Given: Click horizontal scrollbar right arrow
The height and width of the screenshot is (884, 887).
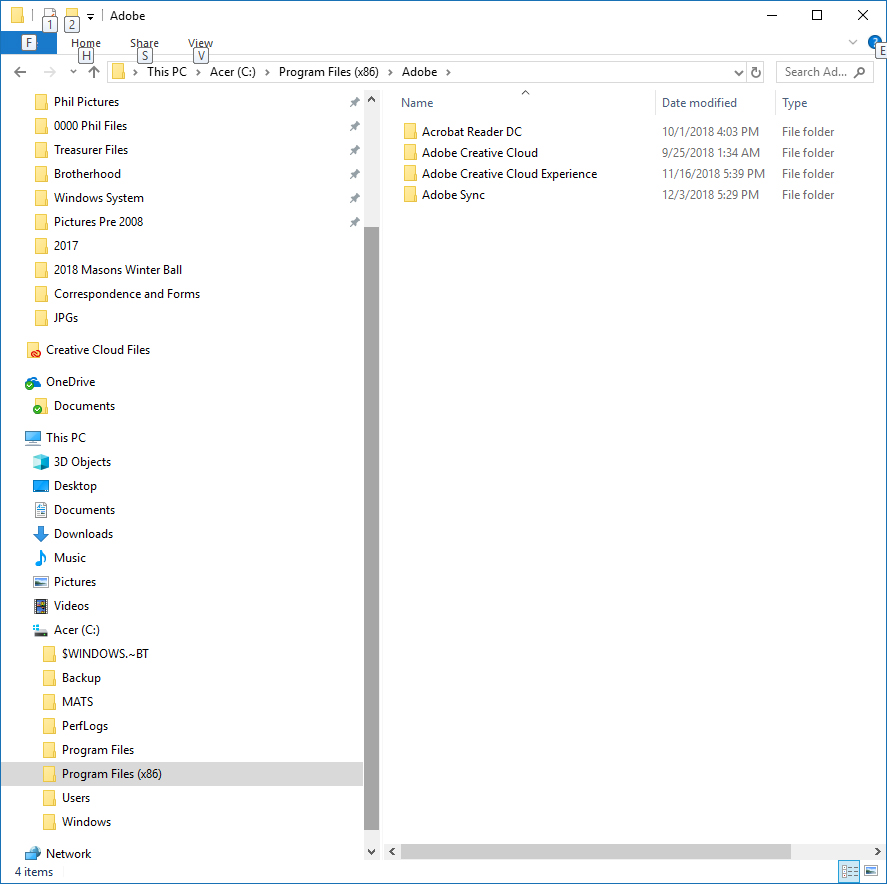Looking at the screenshot, I should (x=877, y=851).
